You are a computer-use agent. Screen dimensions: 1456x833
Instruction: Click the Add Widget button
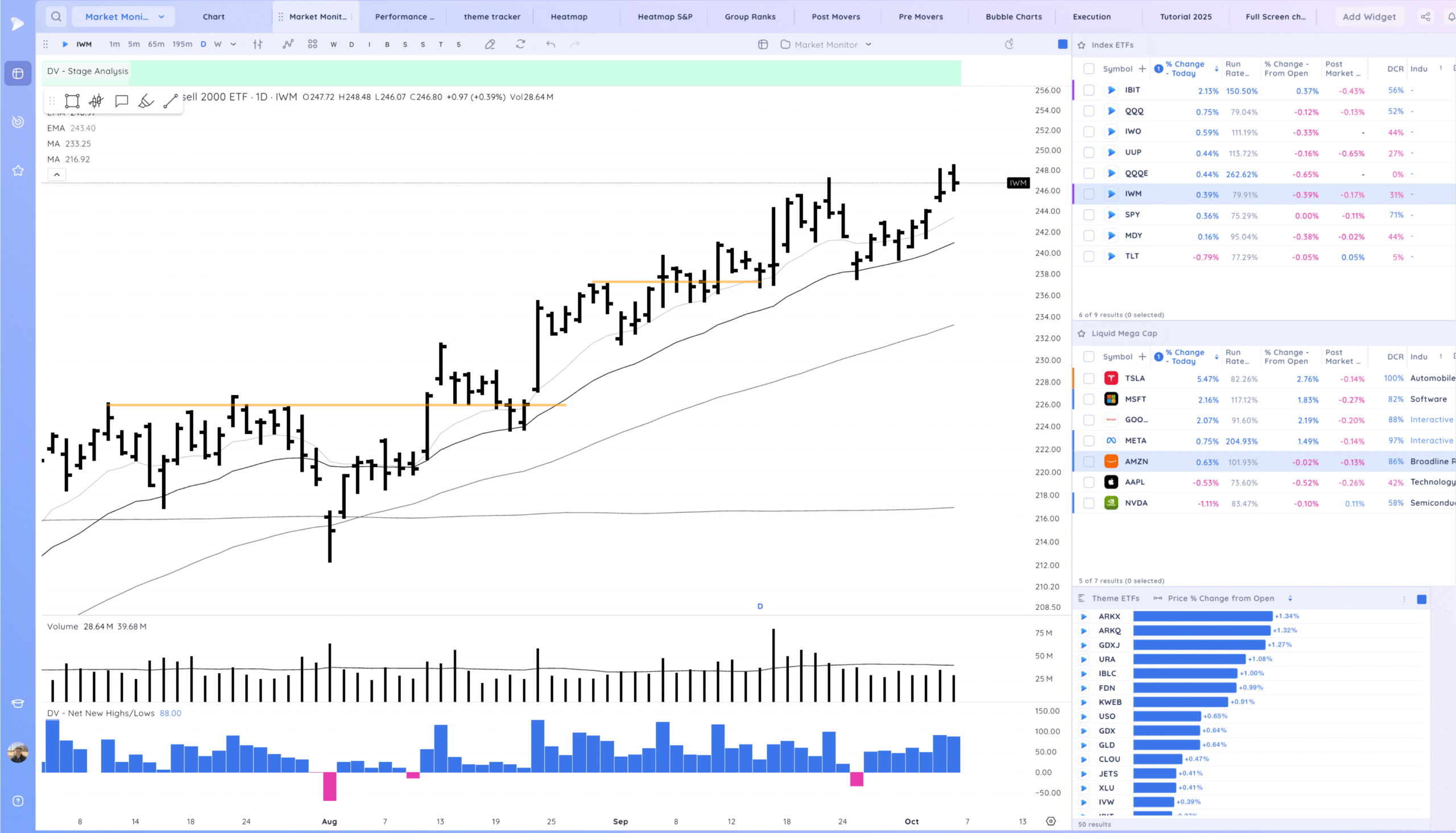1369,17
